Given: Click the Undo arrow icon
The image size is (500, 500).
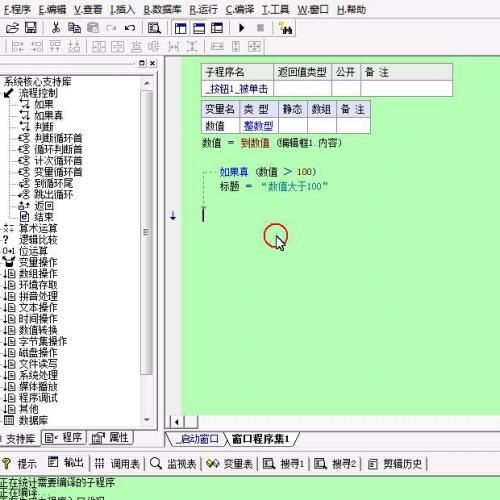Looking at the screenshot, I should [130, 28].
